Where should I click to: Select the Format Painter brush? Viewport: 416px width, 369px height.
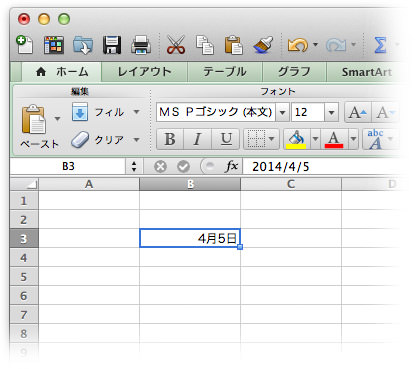(x=263, y=45)
